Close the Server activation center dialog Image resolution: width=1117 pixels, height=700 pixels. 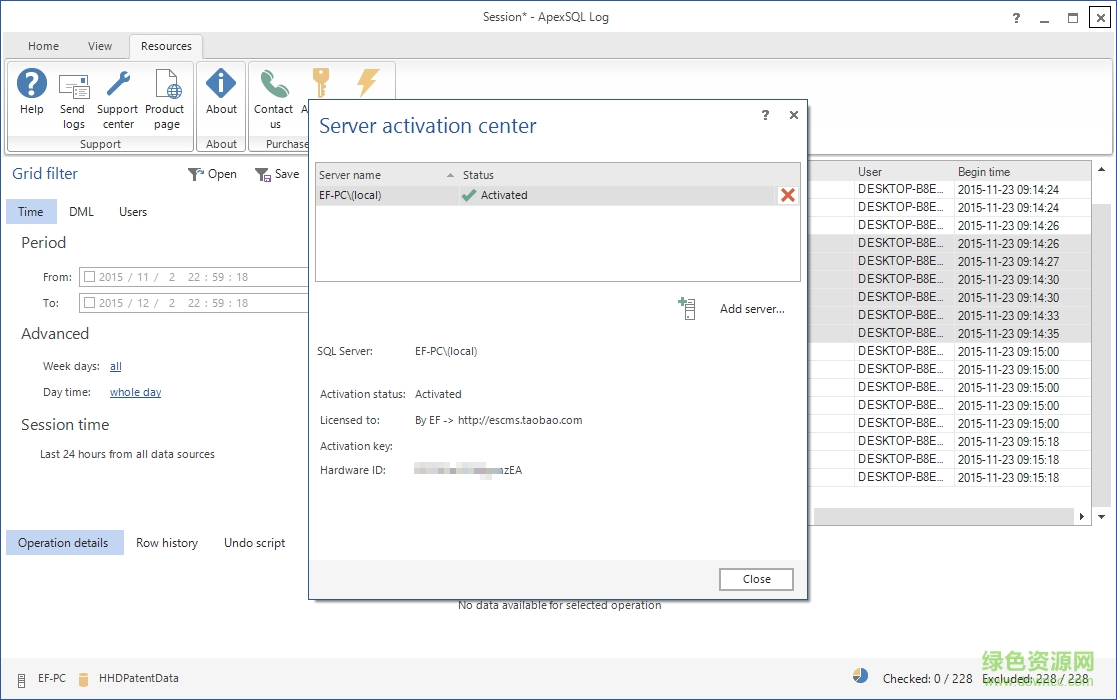(x=756, y=579)
